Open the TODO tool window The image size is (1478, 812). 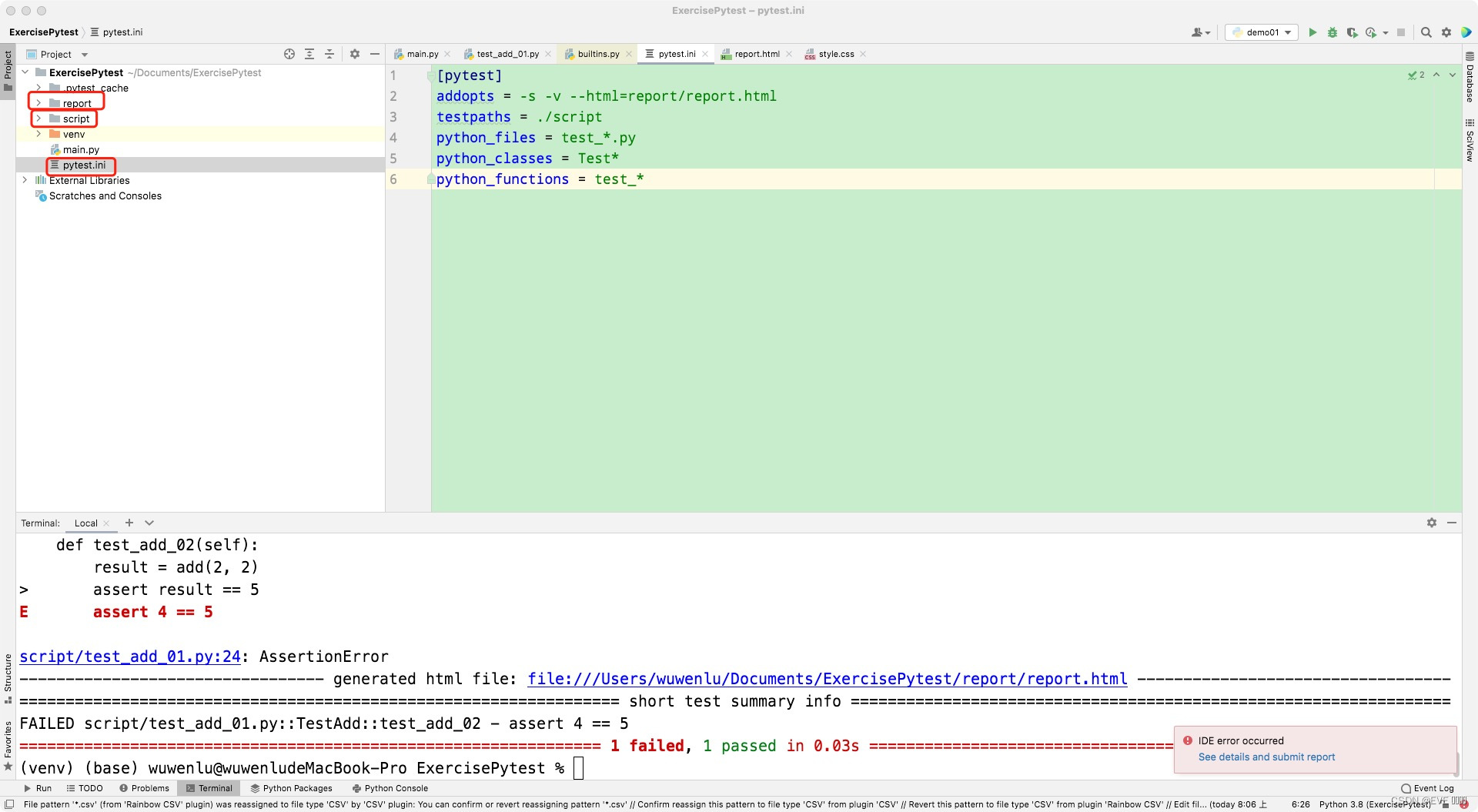click(85, 788)
